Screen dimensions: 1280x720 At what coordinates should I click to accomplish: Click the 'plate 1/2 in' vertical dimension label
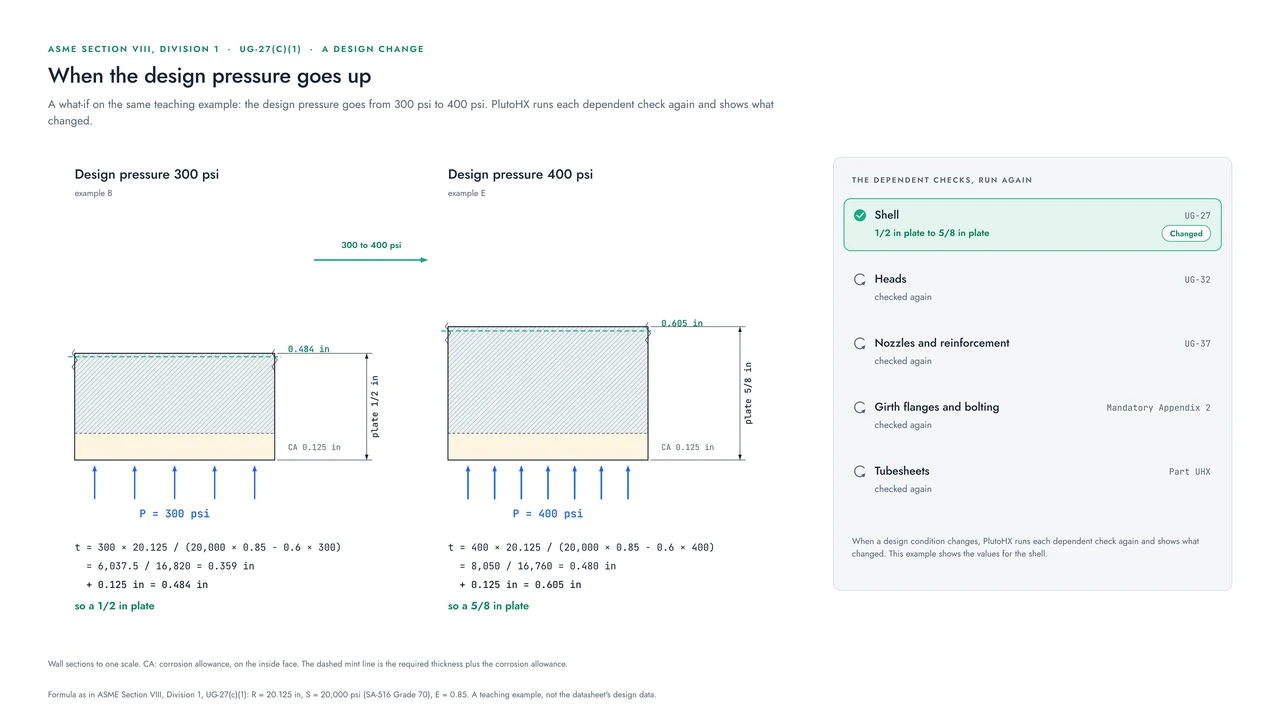click(x=375, y=406)
